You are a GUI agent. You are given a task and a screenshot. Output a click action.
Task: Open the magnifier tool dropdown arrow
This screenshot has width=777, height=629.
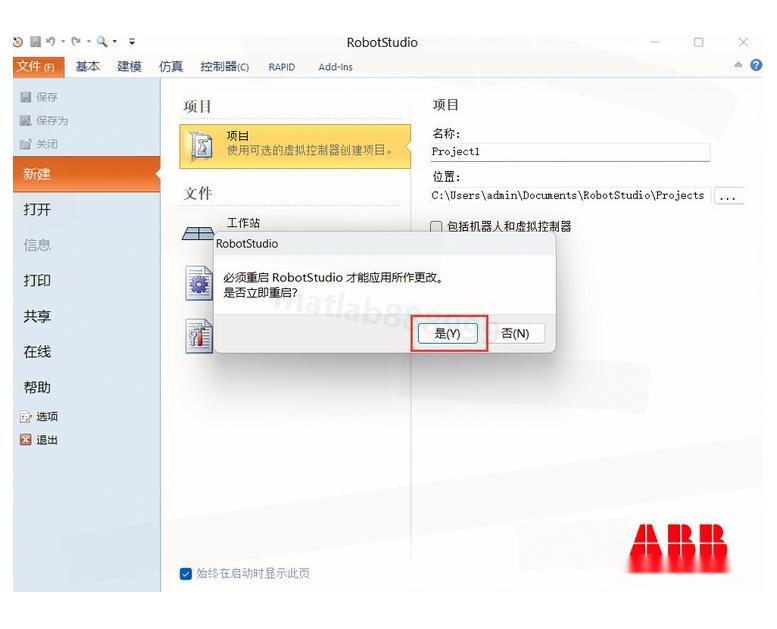[x=114, y=42]
